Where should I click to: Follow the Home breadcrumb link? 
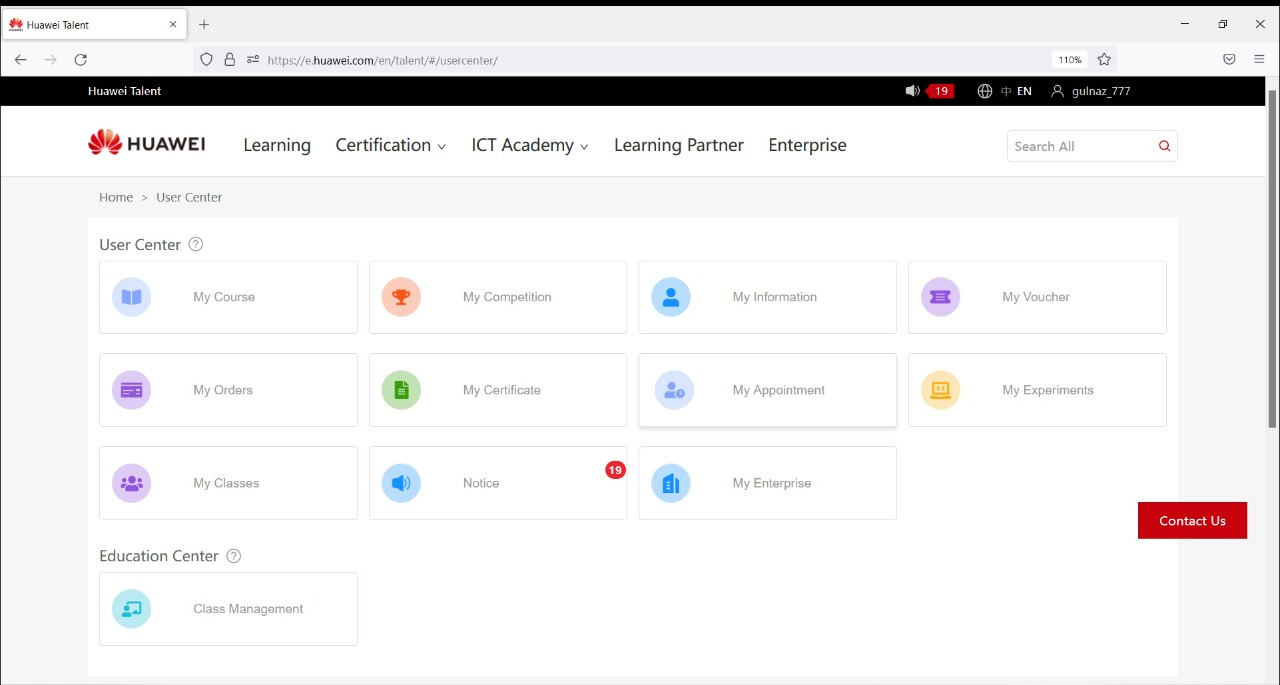[116, 197]
